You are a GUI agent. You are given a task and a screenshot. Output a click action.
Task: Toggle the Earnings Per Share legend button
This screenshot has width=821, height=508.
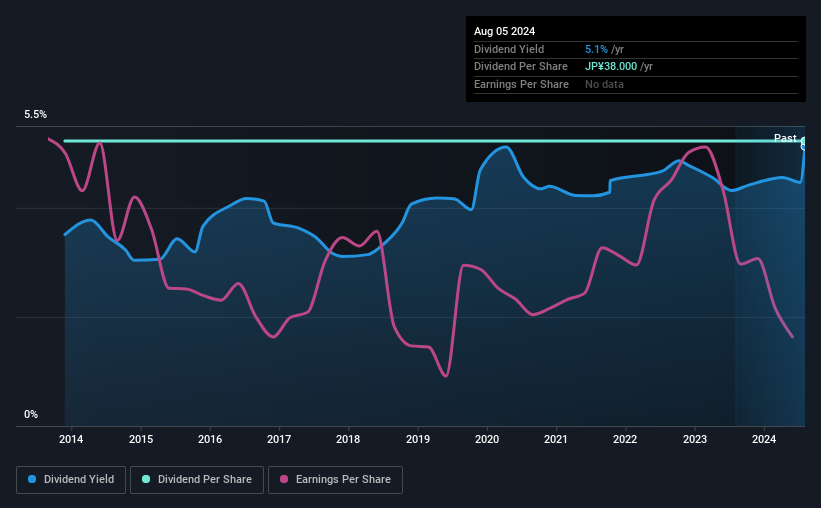[x=336, y=480]
